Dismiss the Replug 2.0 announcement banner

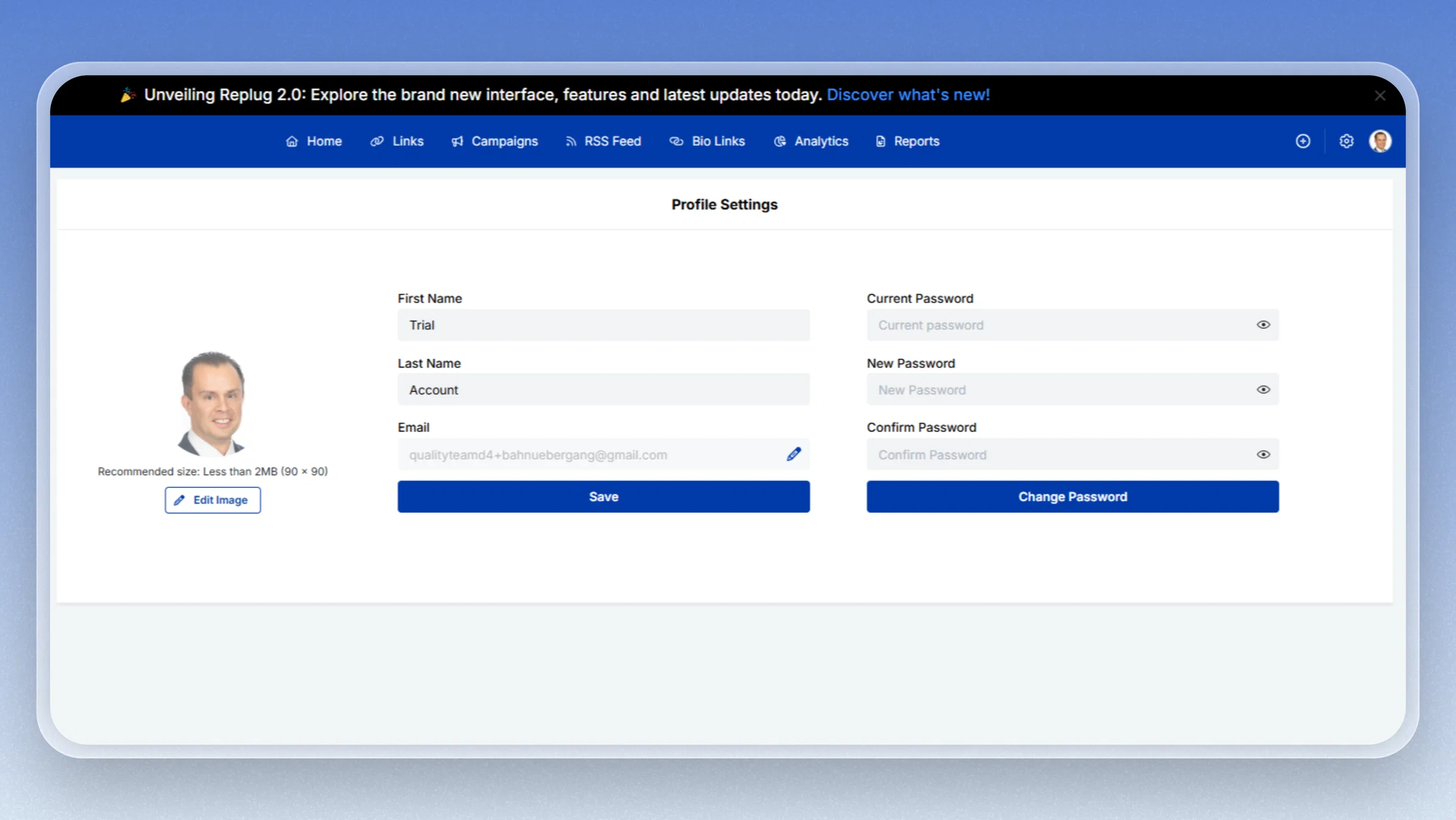tap(1380, 95)
